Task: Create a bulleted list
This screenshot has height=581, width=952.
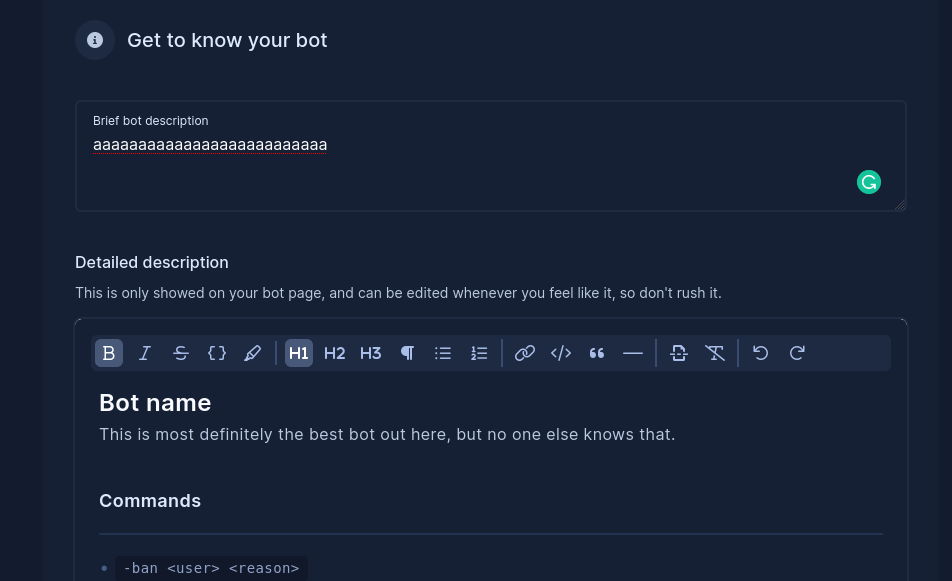Action: coord(443,353)
